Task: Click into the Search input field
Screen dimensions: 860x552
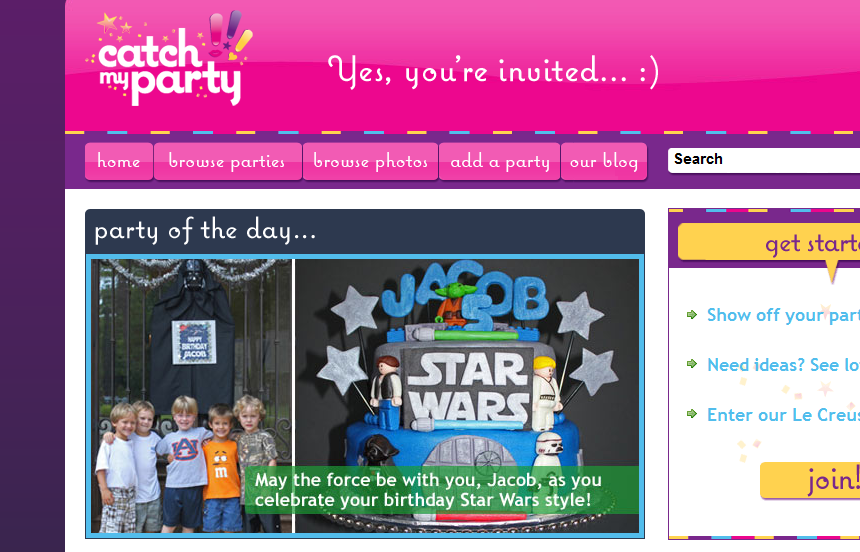Action: click(763, 160)
